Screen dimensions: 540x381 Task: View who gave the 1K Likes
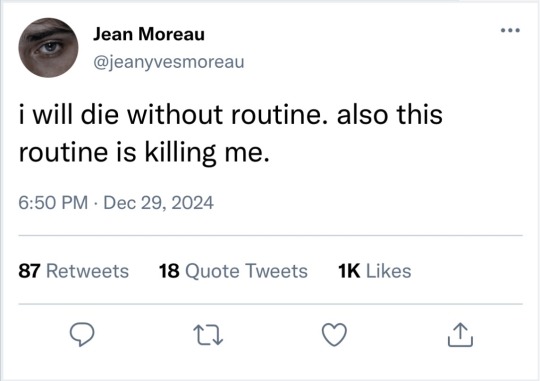pos(375,271)
